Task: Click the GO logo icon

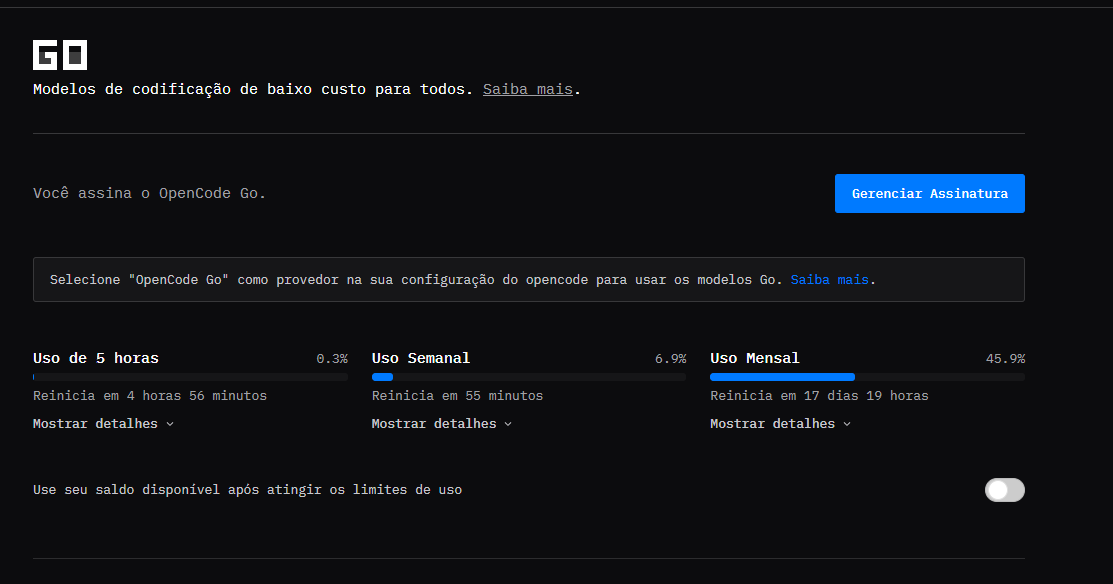Action: coord(60,55)
